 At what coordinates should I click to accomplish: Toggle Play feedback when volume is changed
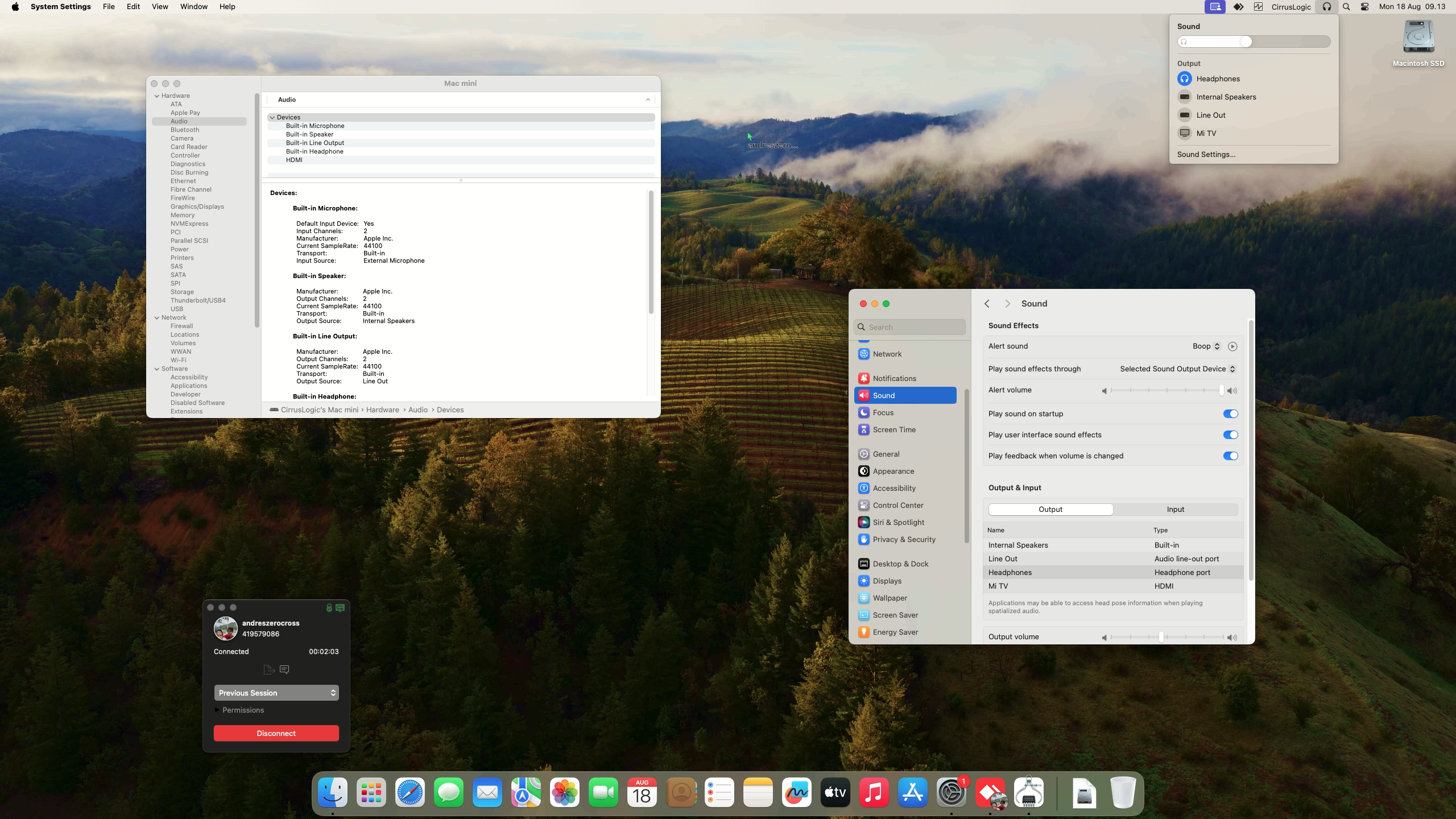pos(1230,456)
